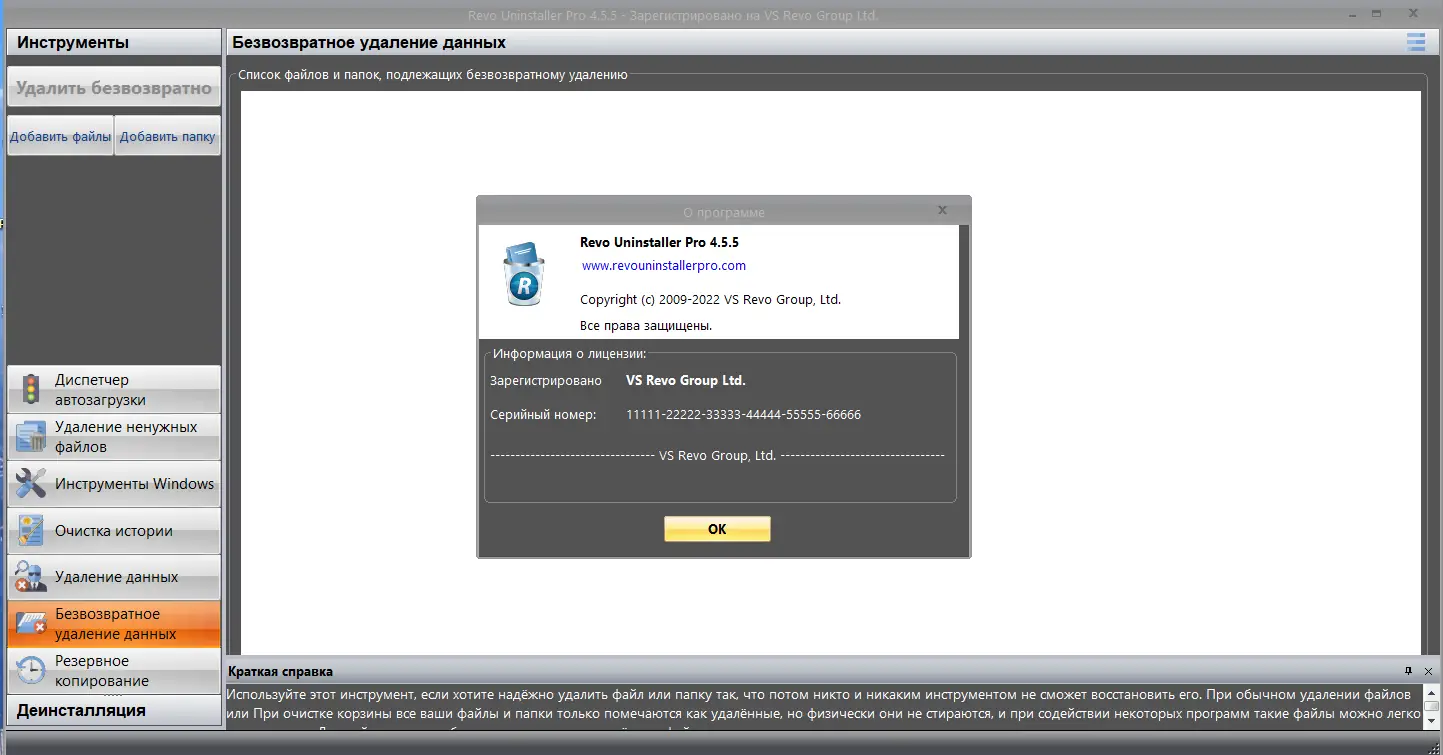Screen dimensions: 1443x755
Task: Select the serial number text in the dialog
Action: pyautogui.click(x=743, y=414)
